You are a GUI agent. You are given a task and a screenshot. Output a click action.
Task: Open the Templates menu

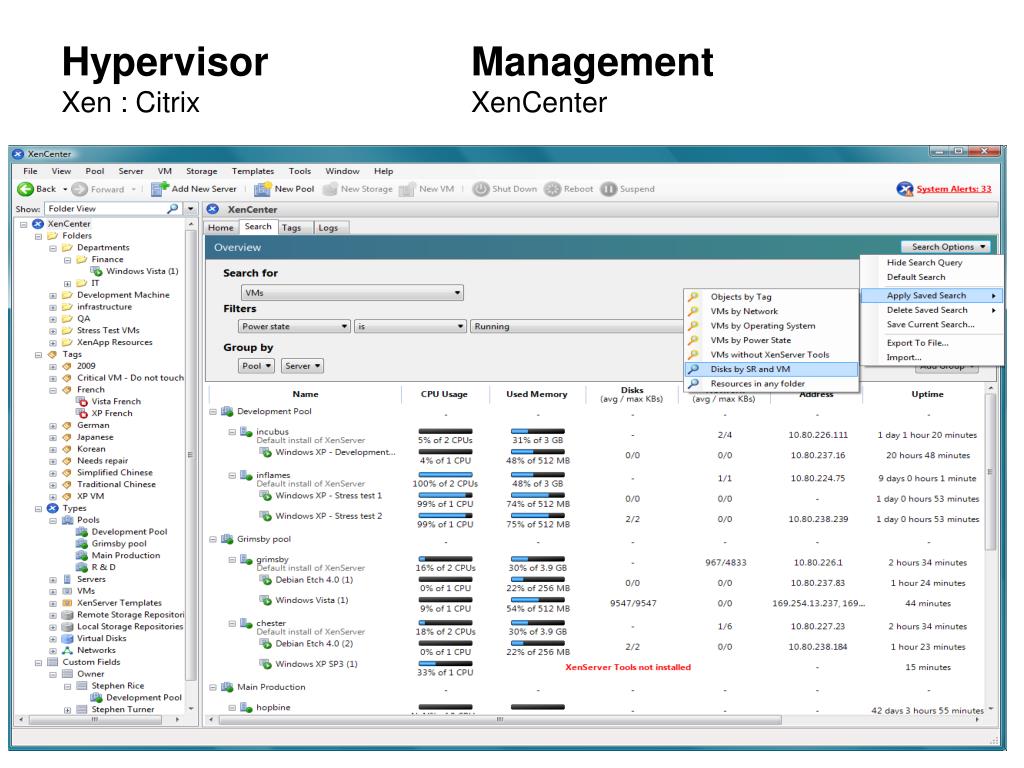(x=253, y=171)
